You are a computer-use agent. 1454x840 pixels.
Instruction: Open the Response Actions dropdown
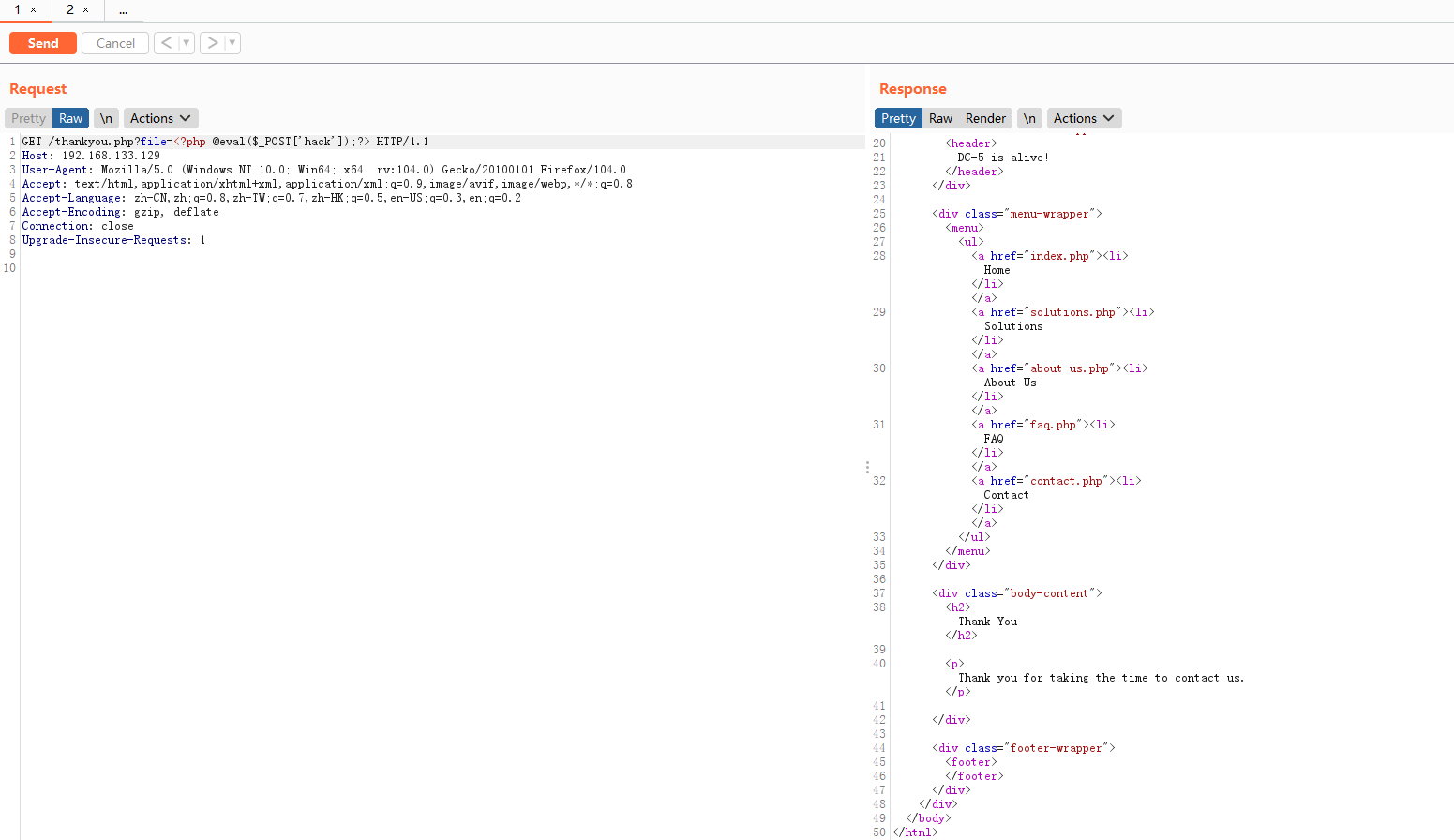coord(1084,118)
